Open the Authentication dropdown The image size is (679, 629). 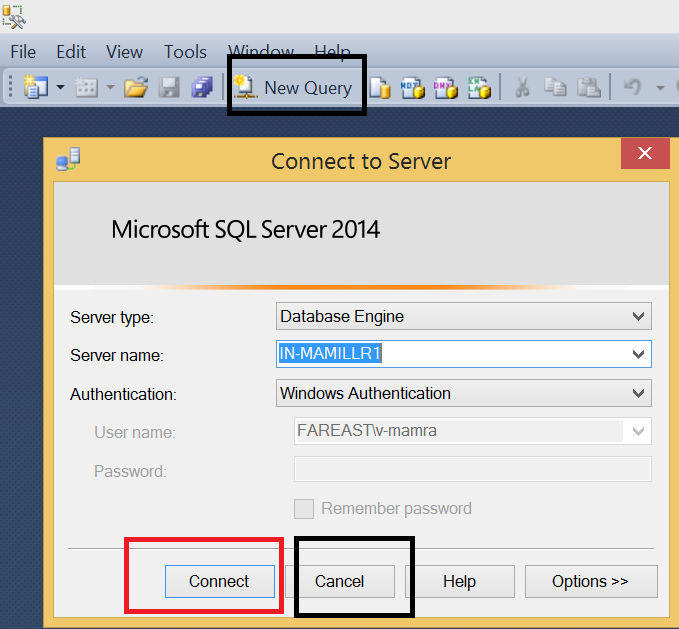463,393
